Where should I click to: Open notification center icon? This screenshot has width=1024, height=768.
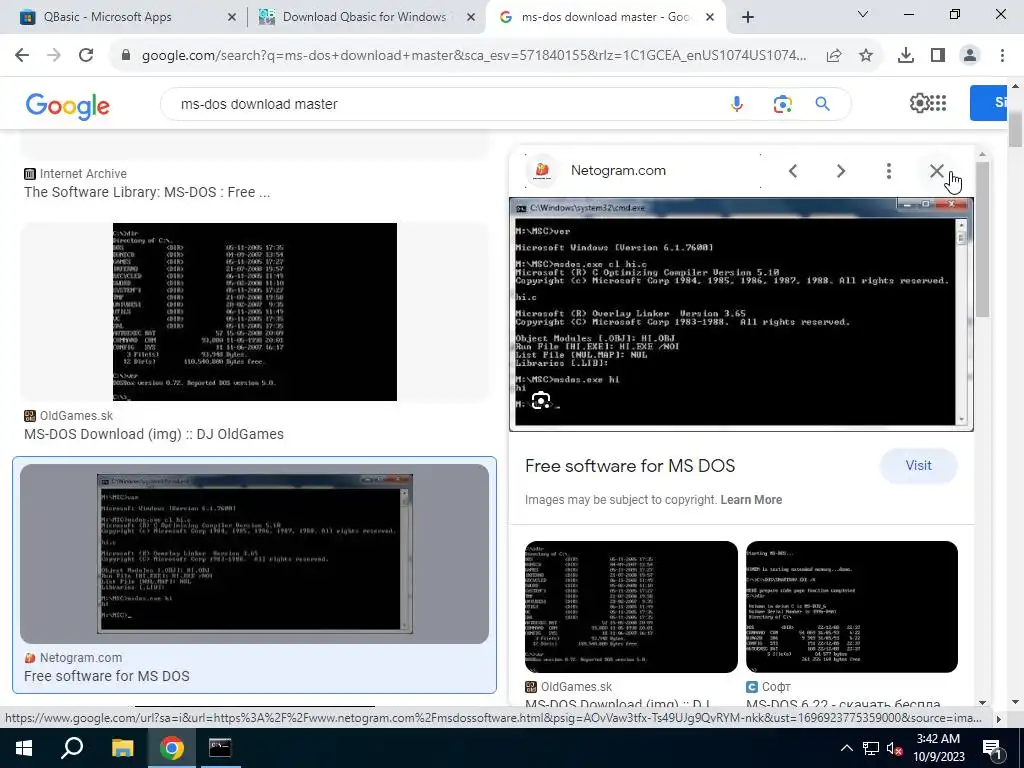pyautogui.click(x=992, y=748)
